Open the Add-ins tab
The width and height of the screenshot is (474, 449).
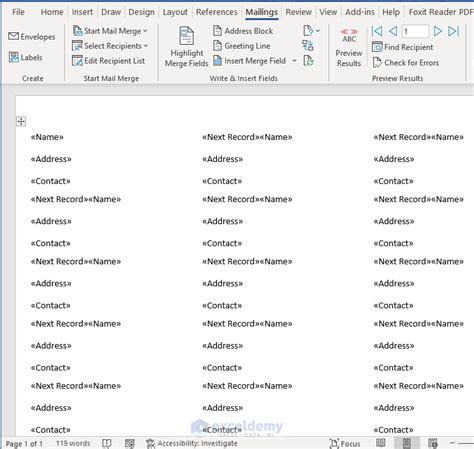coord(360,12)
